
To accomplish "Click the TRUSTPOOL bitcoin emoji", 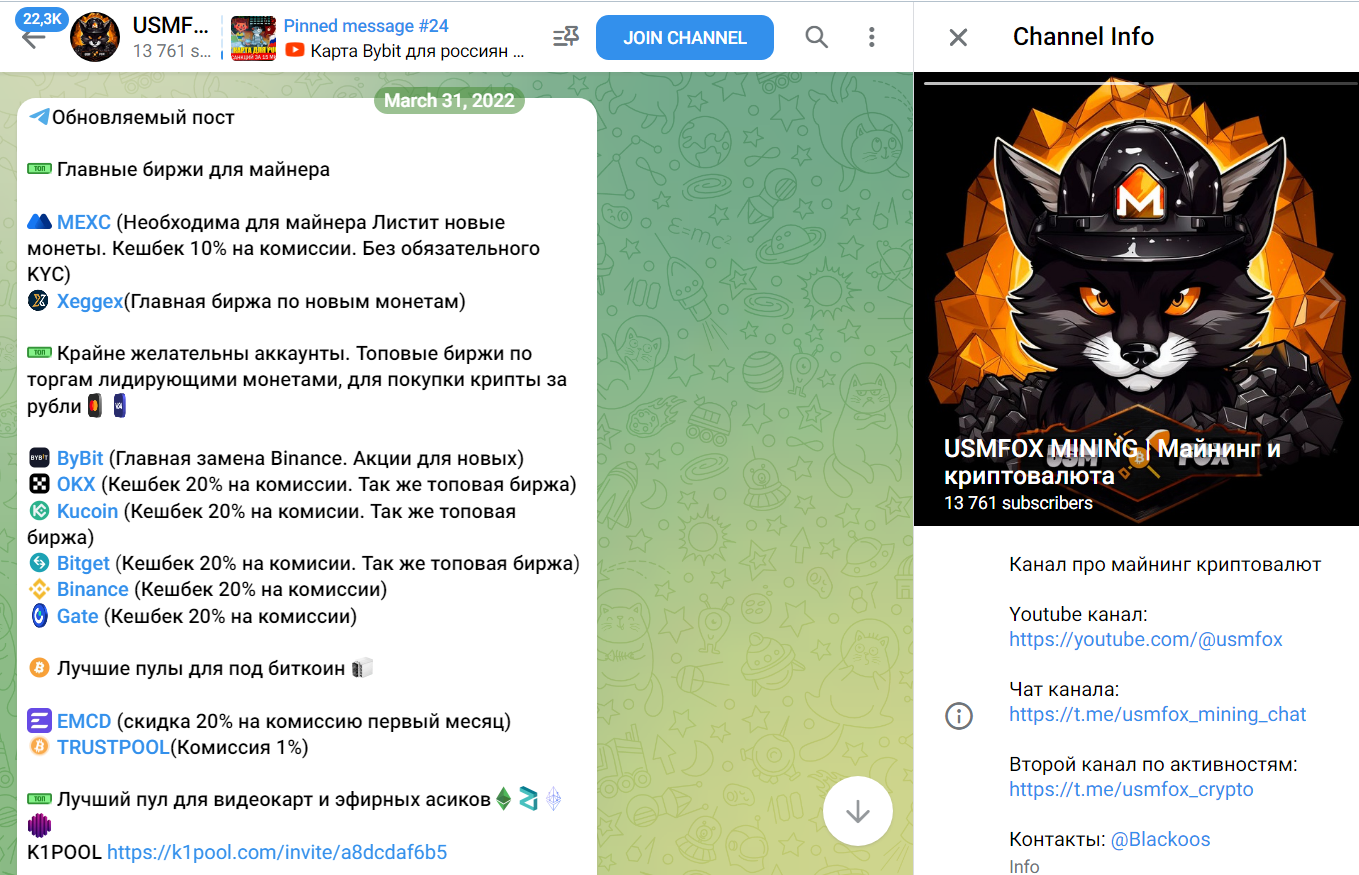I will [39, 747].
